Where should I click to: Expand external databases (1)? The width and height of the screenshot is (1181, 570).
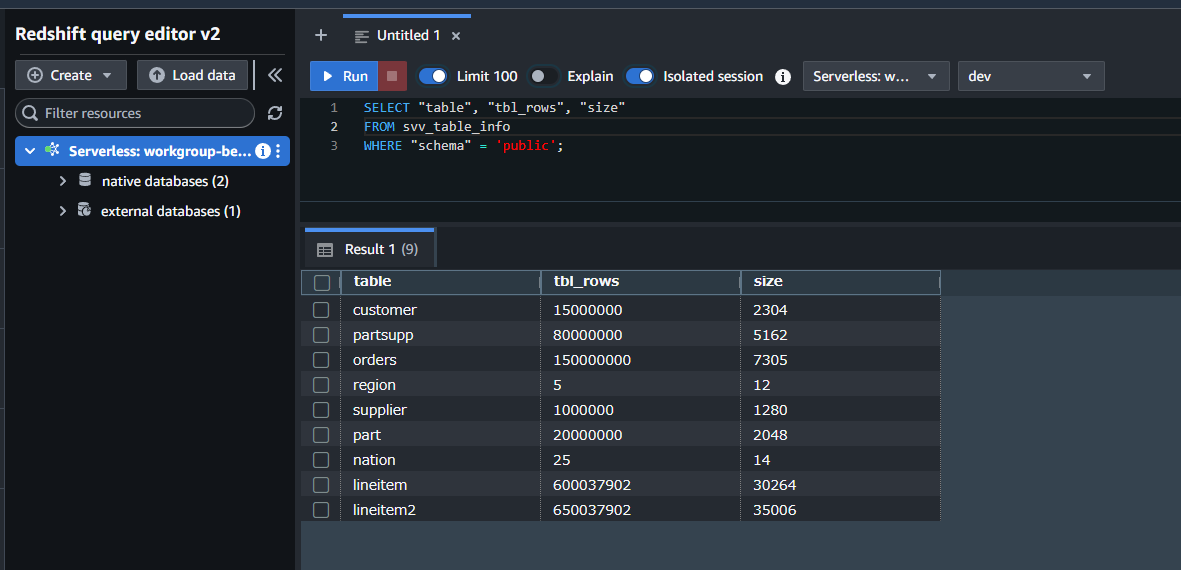click(63, 211)
